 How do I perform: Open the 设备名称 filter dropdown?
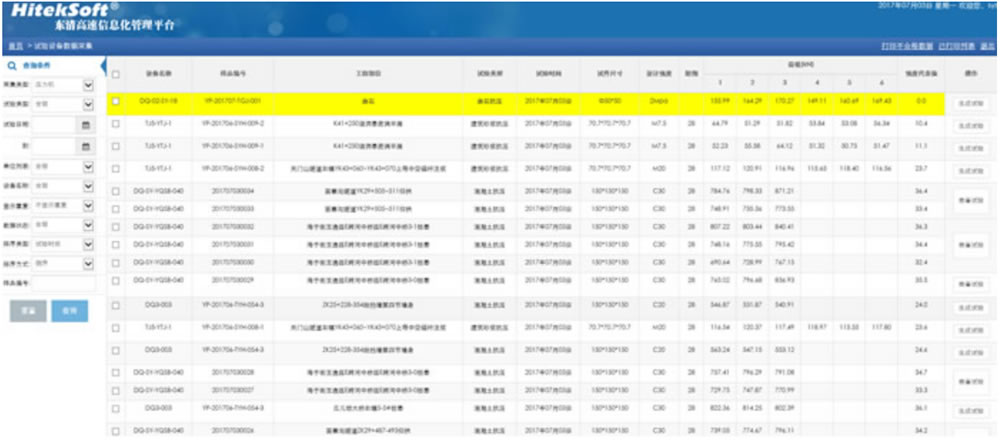pyautogui.click(x=87, y=185)
